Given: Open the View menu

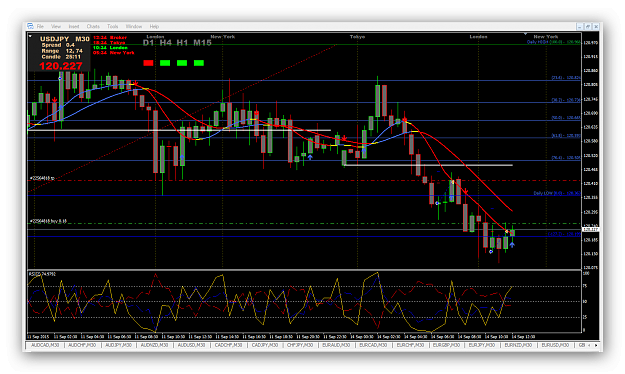Looking at the screenshot, I should coord(56,26).
